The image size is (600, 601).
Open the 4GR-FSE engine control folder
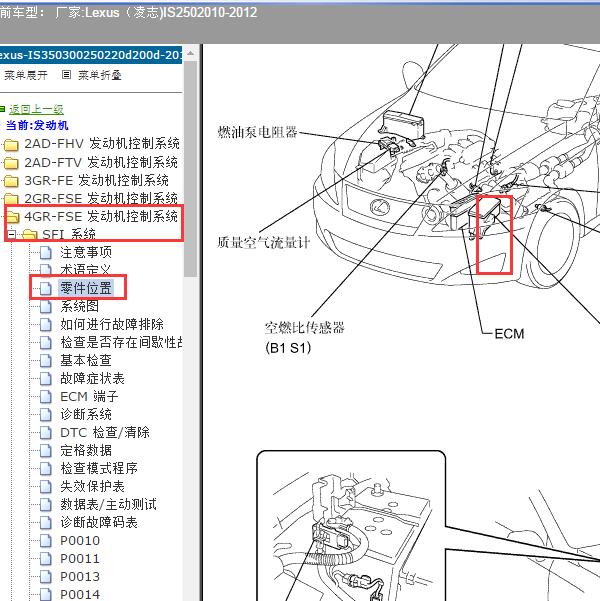tap(101, 217)
